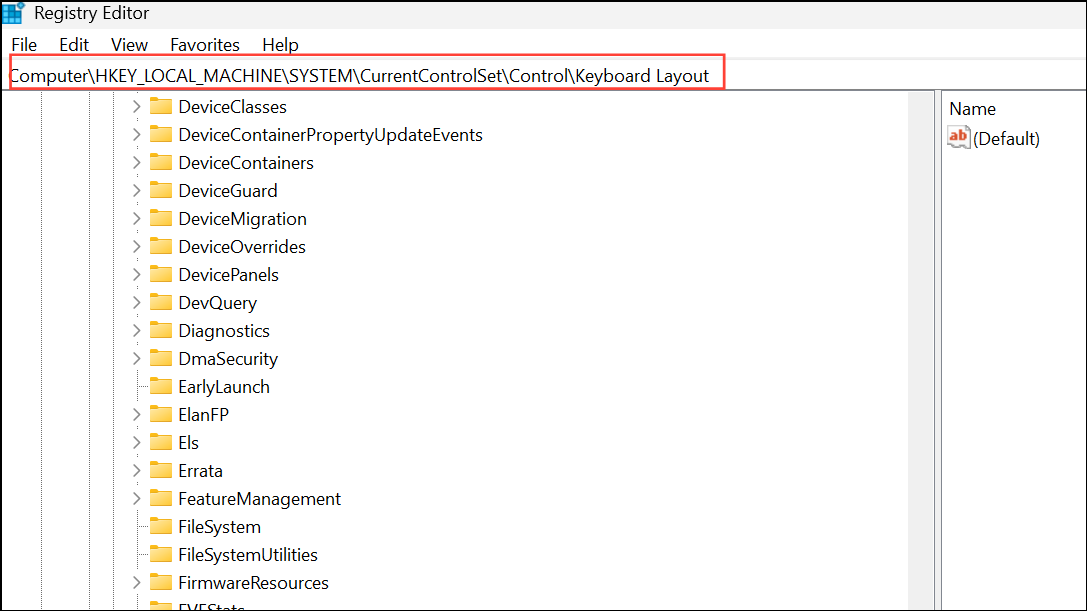Click the DeviceContainers folder icon

click(x=161, y=162)
